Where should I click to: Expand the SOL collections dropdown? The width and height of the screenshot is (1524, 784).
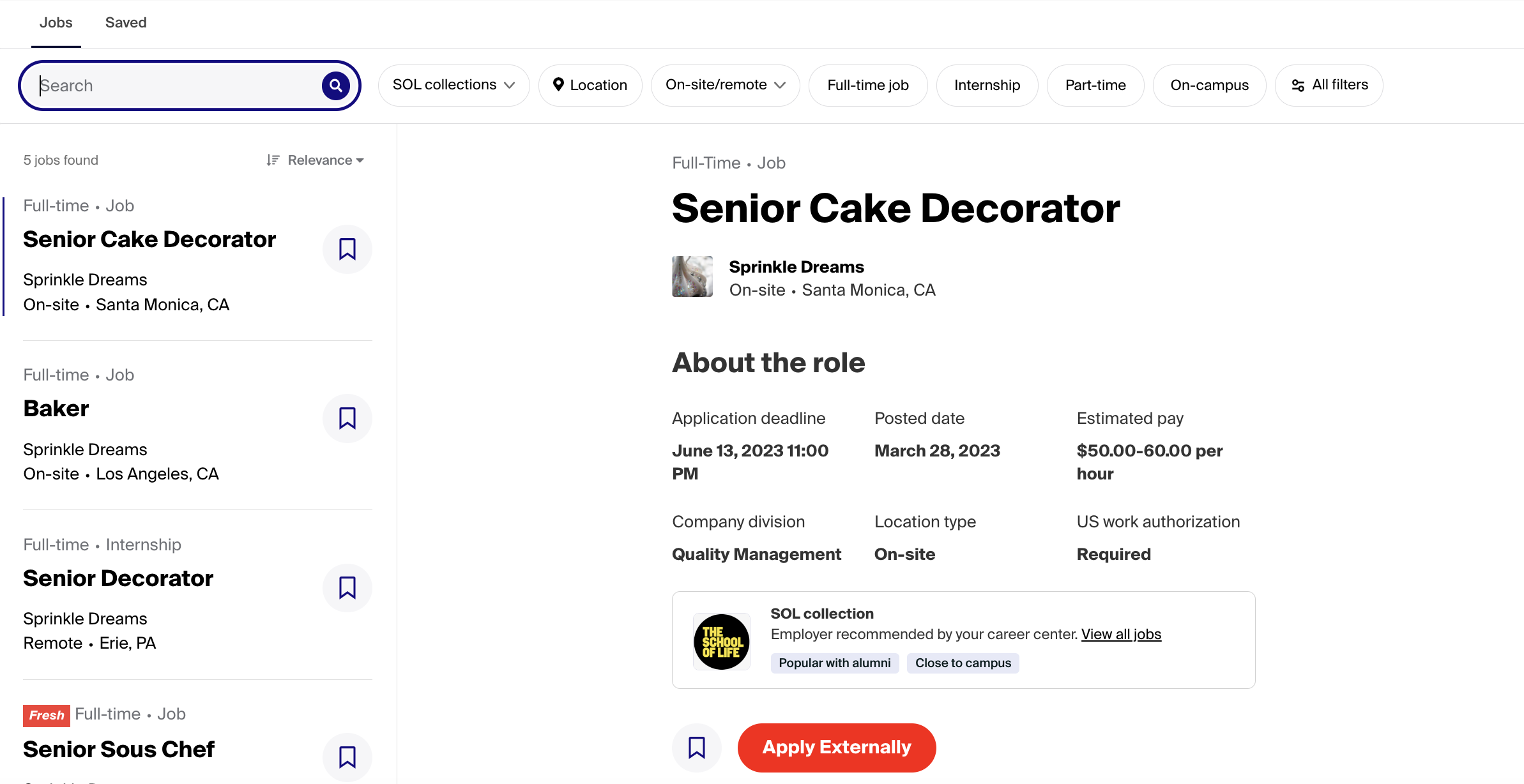[452, 85]
